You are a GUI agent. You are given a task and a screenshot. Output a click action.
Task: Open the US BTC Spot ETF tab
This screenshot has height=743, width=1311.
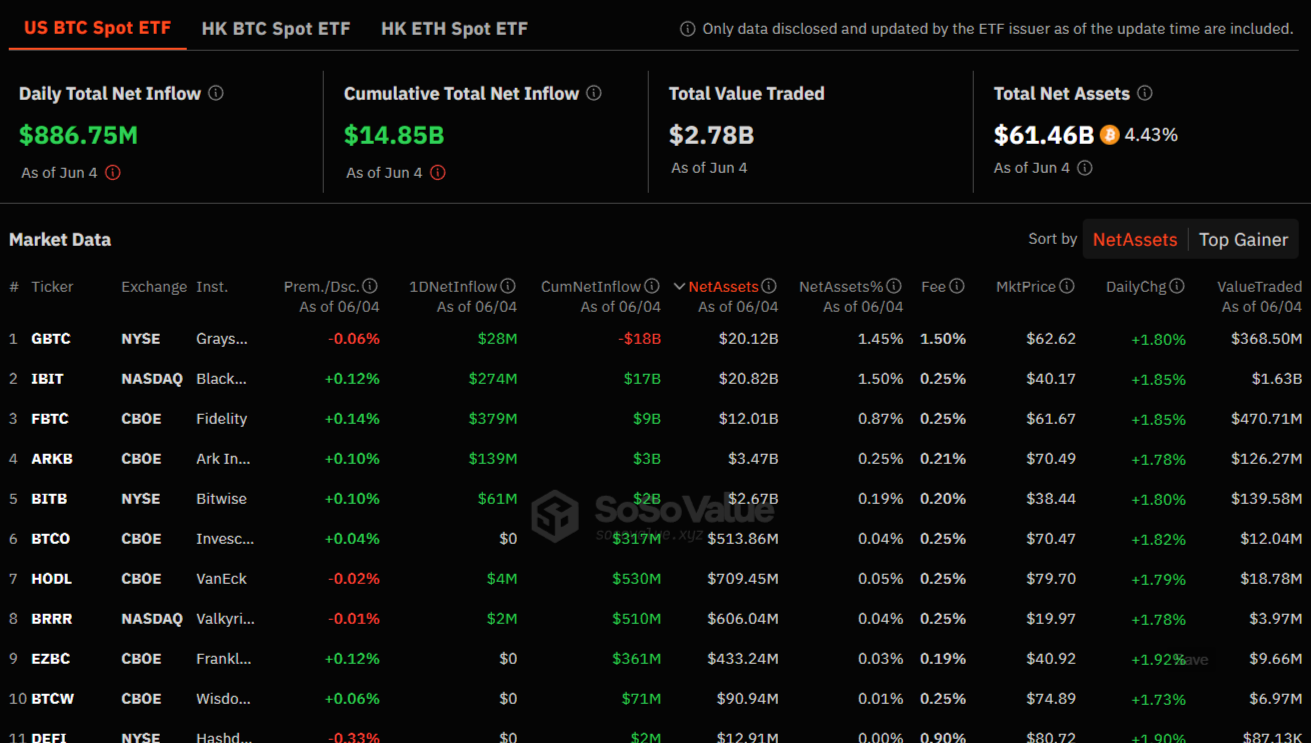tap(97, 28)
